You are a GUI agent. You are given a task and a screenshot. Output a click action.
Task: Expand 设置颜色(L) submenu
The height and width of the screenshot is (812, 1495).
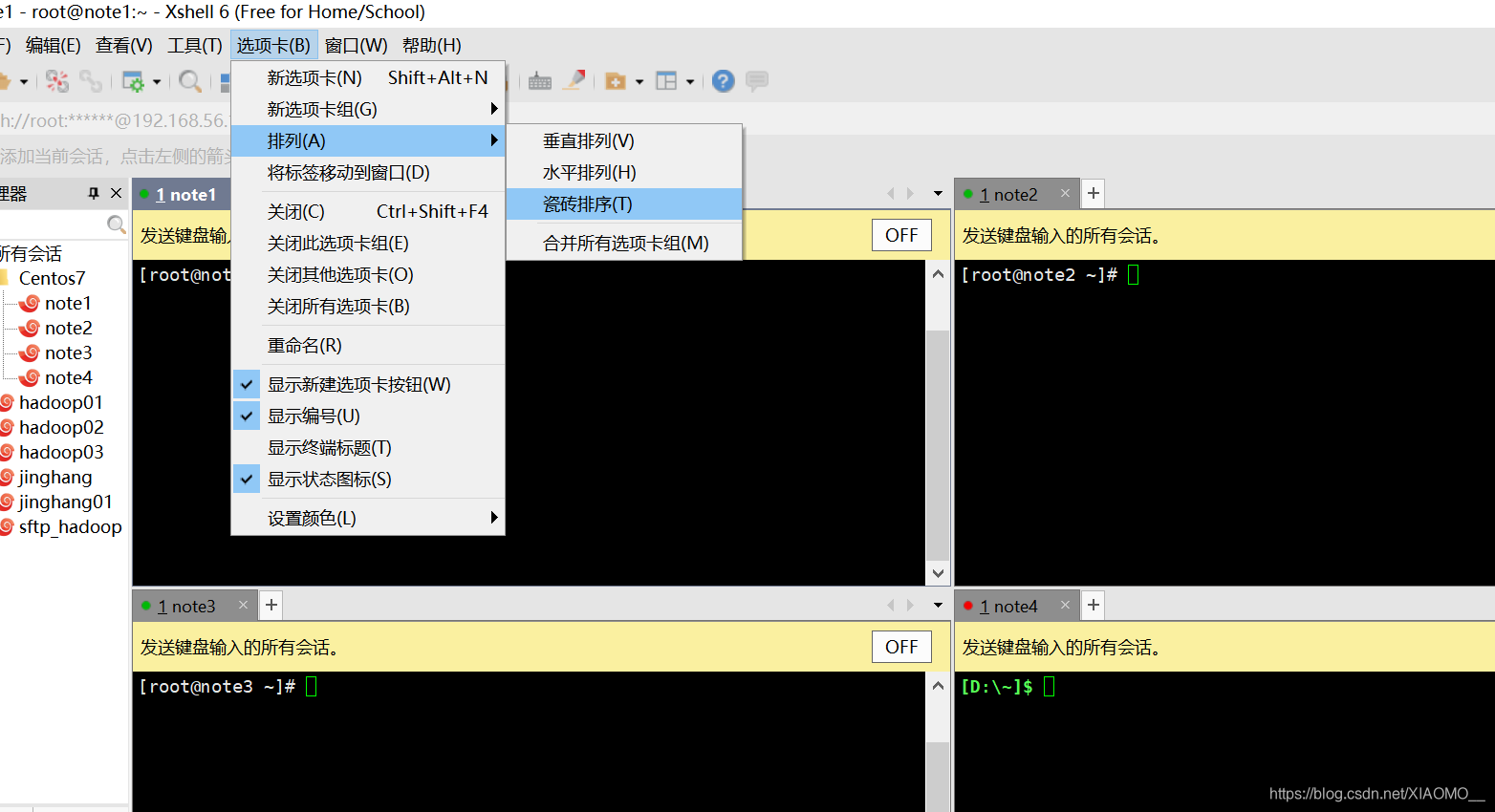[368, 518]
